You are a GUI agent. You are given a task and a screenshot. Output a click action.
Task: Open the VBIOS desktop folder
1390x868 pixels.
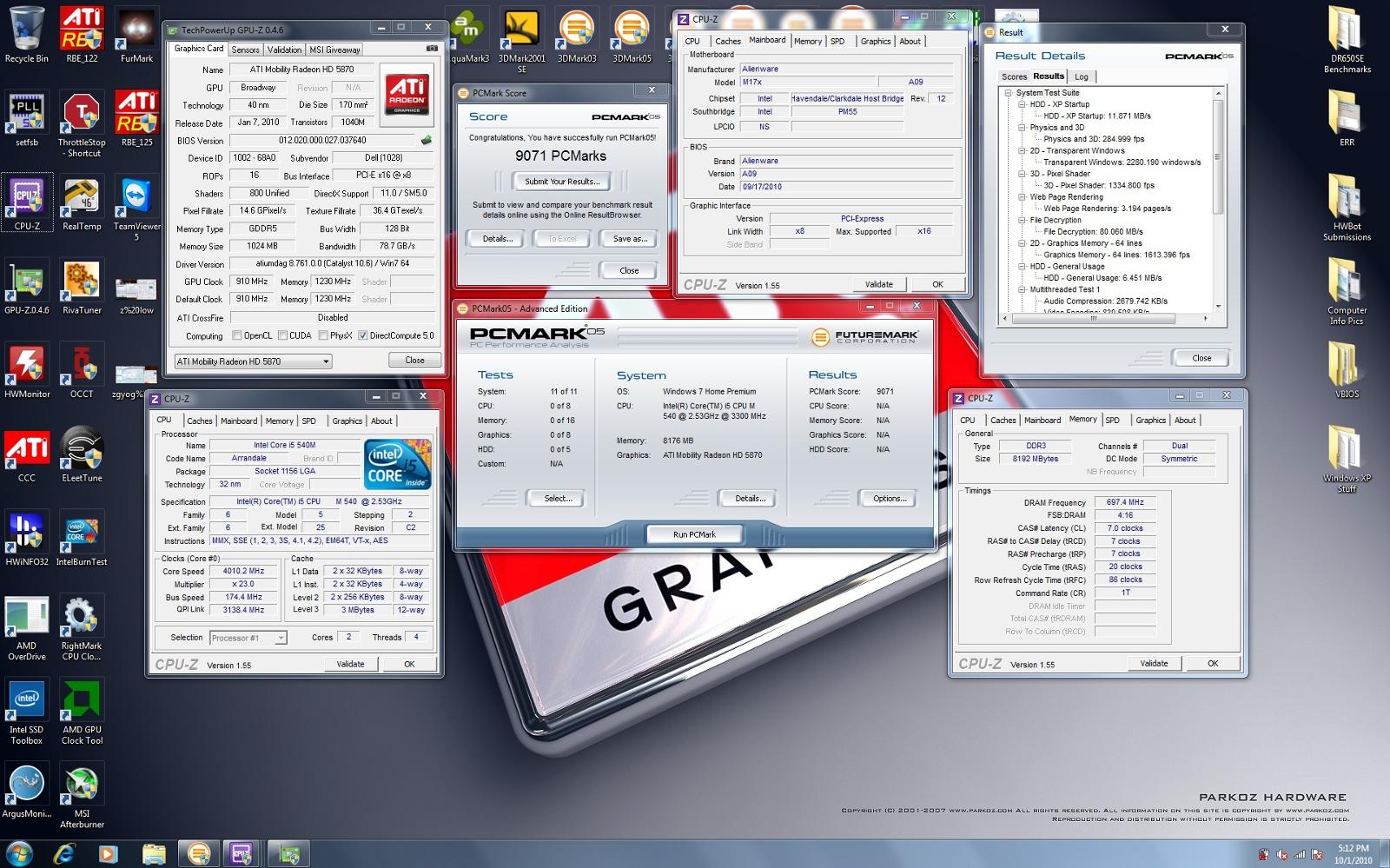[x=1347, y=371]
